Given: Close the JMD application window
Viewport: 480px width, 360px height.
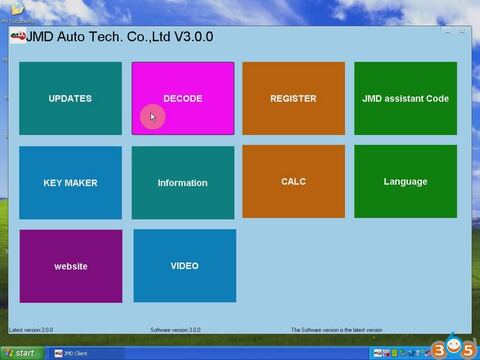Looking at the screenshot, I should click(x=462, y=31).
